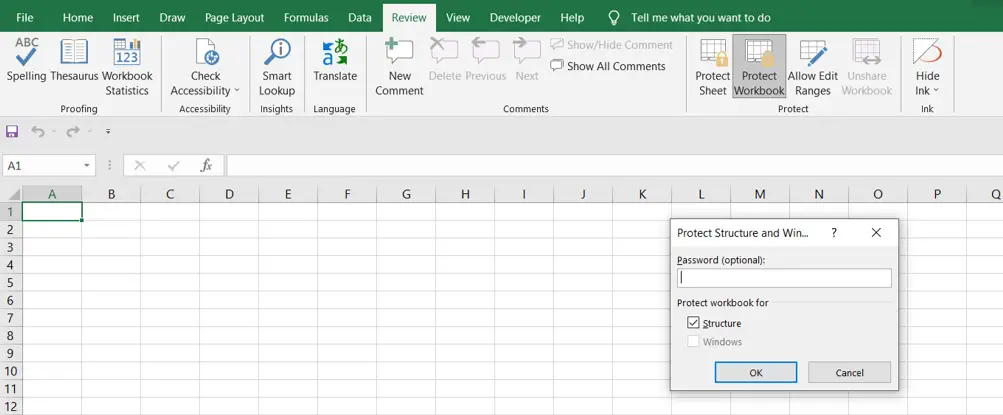Select column B header
The width and height of the screenshot is (1003, 415).
(111, 194)
